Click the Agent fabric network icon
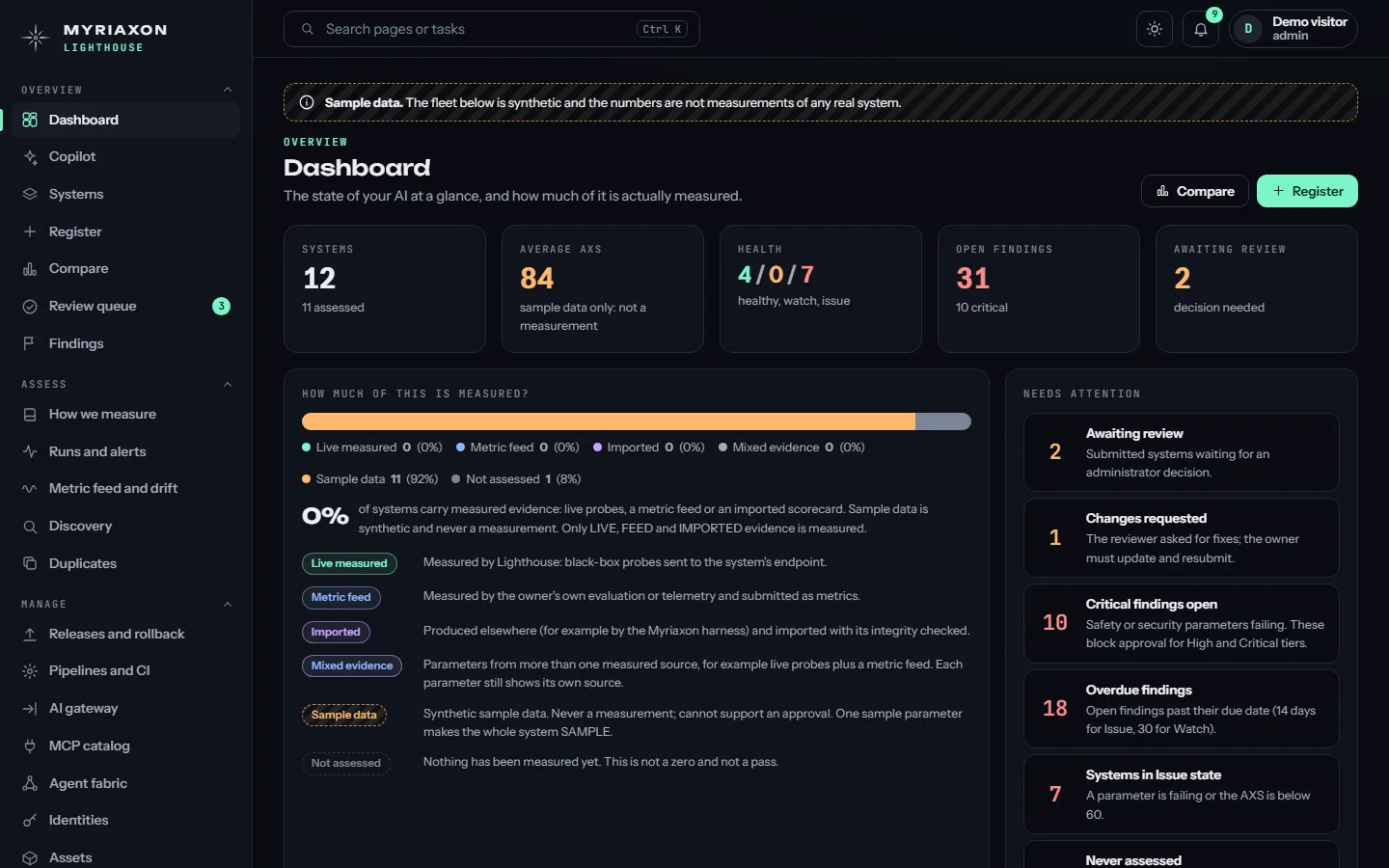 pos(30,784)
